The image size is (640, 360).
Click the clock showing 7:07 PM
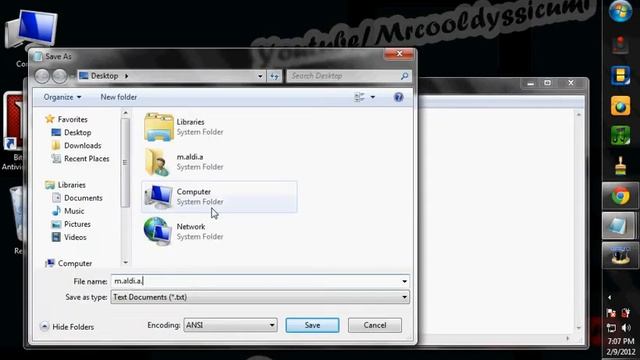point(620,341)
